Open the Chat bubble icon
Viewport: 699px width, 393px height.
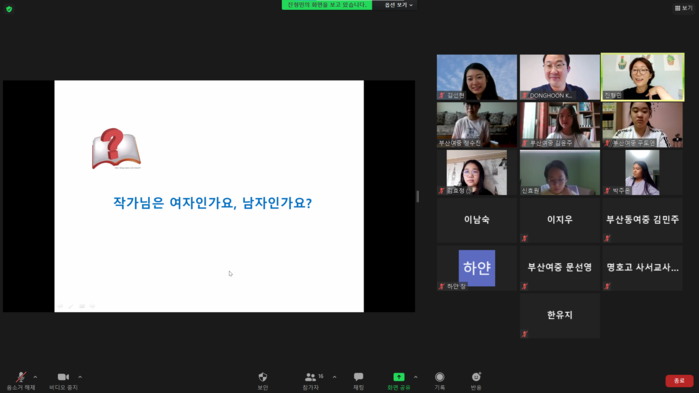tap(358, 377)
